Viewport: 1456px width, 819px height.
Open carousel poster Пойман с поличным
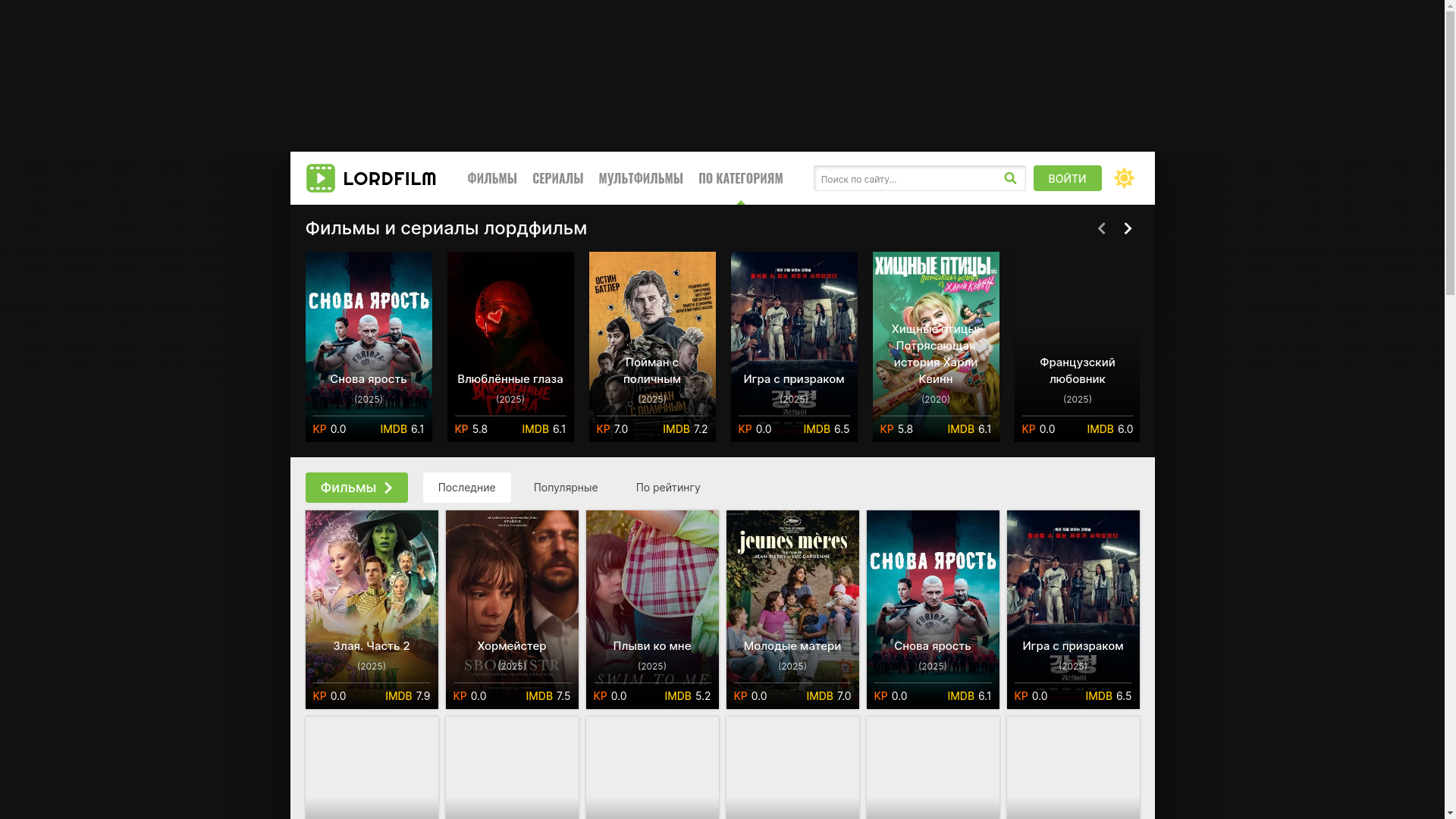coord(652,347)
